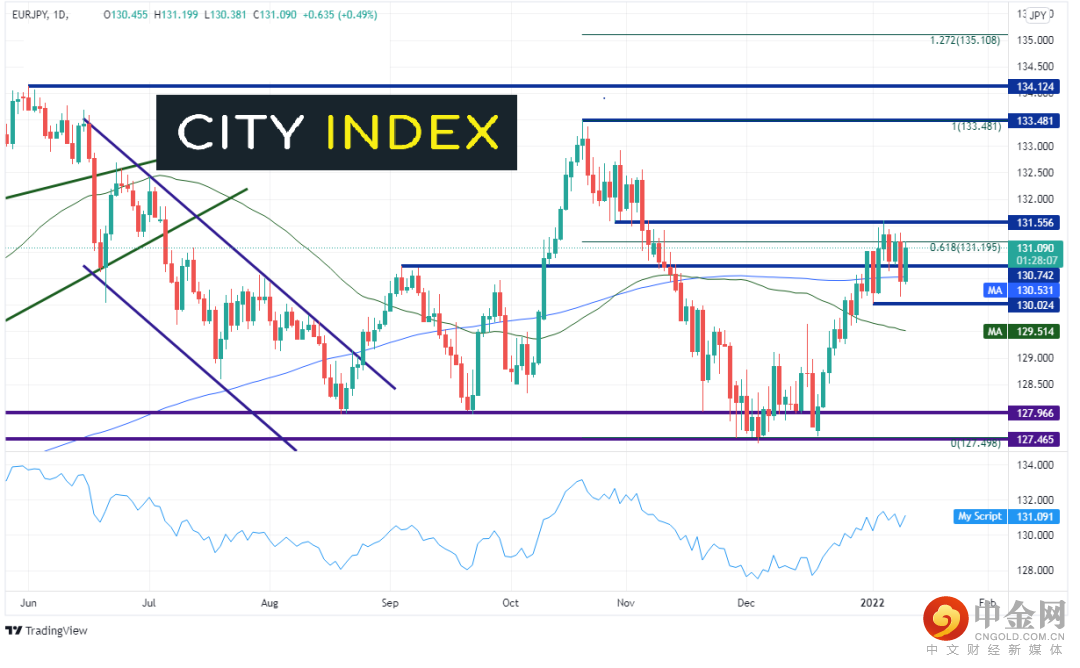The image size is (1080, 668).
Task: Click the 1(133.481) Fibonacci label
Action: [976, 126]
